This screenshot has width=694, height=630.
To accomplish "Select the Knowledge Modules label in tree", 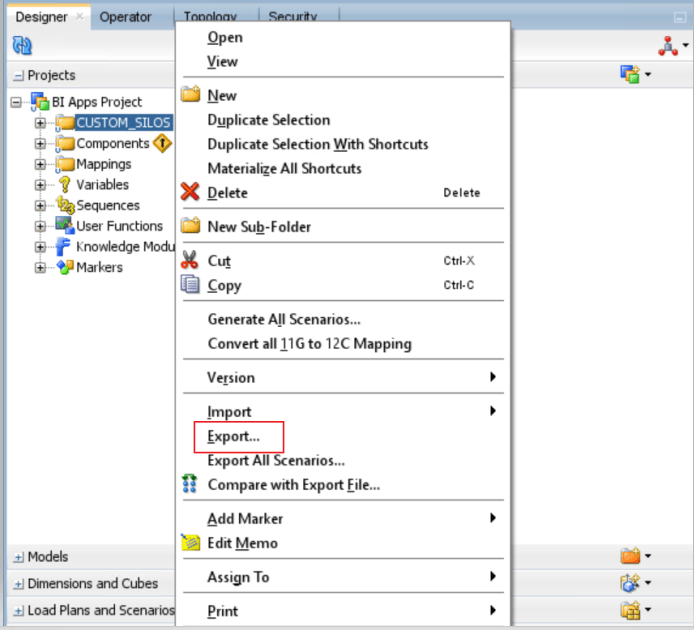I will 125,246.
